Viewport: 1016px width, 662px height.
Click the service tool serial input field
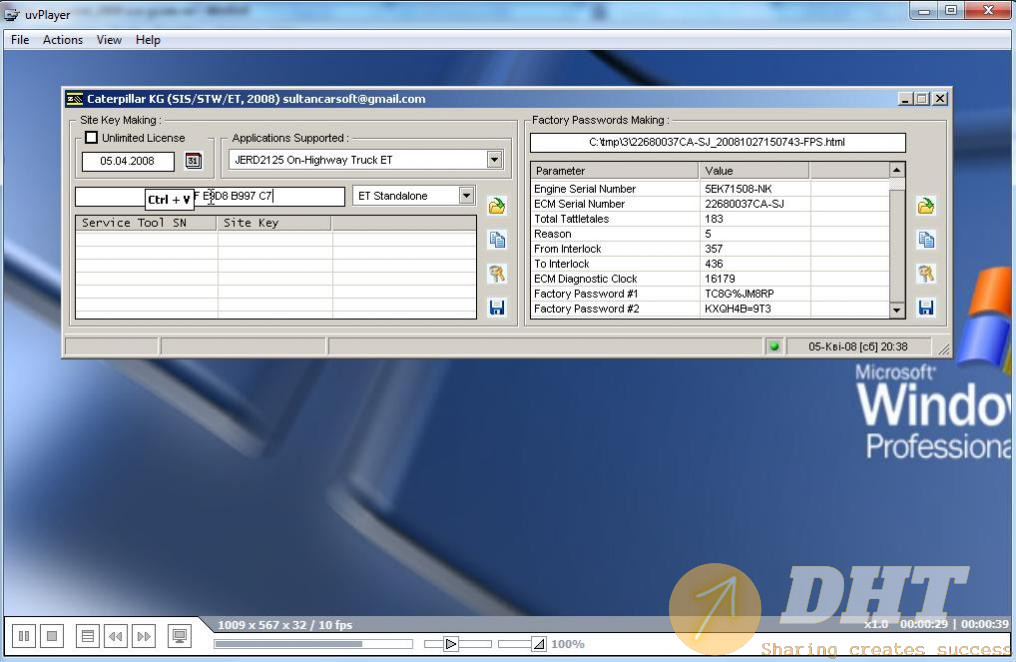click(x=210, y=196)
